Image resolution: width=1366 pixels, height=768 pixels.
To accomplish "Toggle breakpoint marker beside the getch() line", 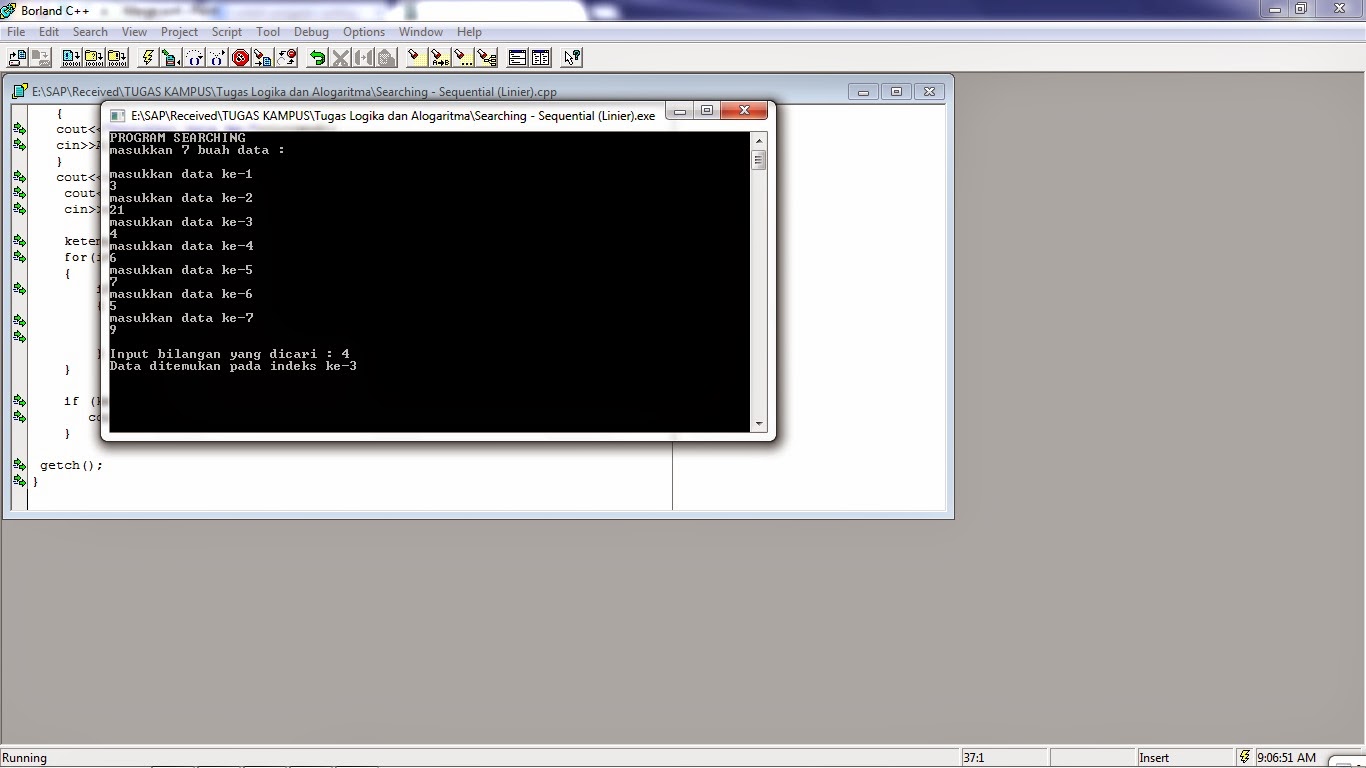I will click(x=18, y=465).
